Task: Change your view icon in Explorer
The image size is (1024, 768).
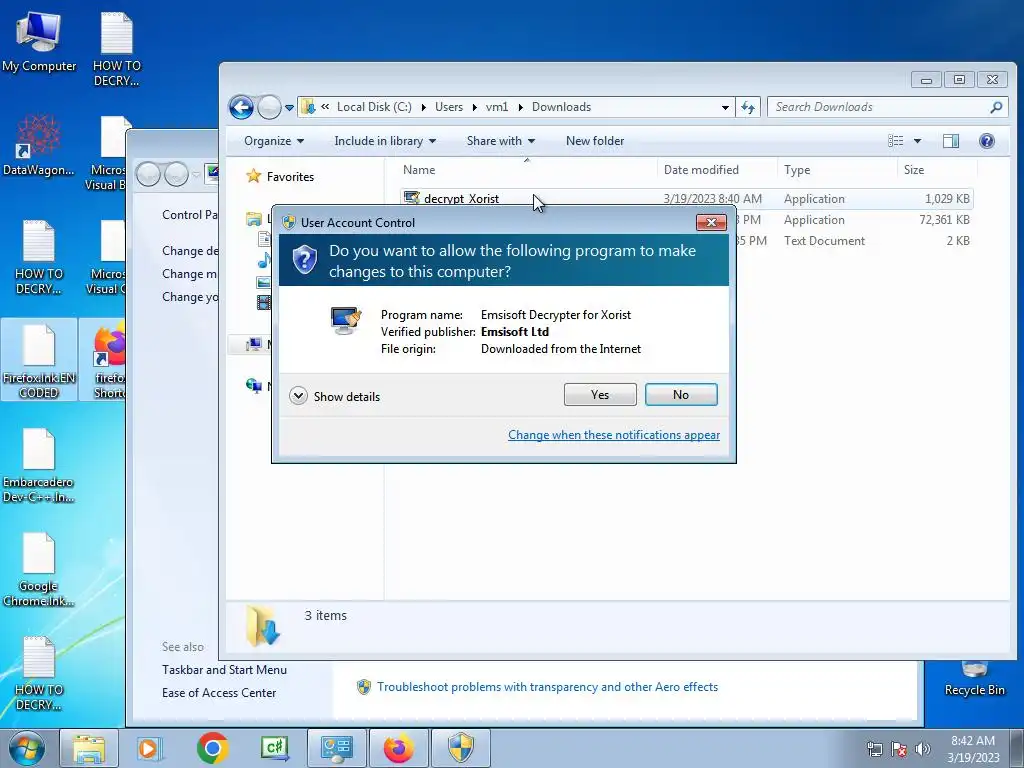Action: pyautogui.click(x=895, y=141)
